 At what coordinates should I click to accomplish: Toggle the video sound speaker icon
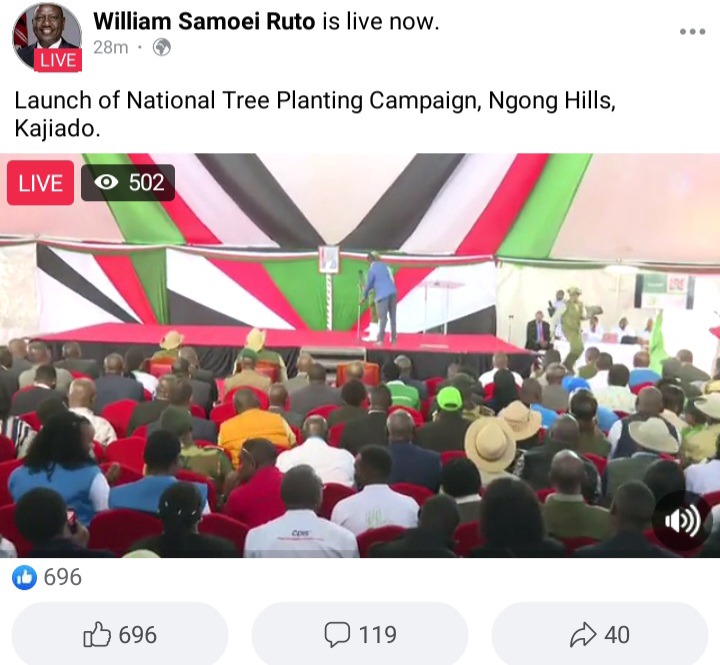tap(682, 521)
